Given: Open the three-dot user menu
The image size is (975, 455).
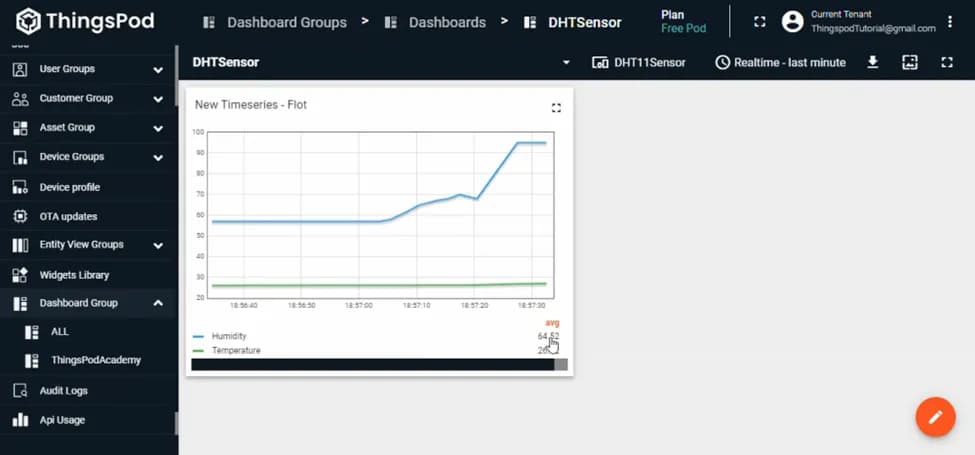Looking at the screenshot, I should (949, 22).
